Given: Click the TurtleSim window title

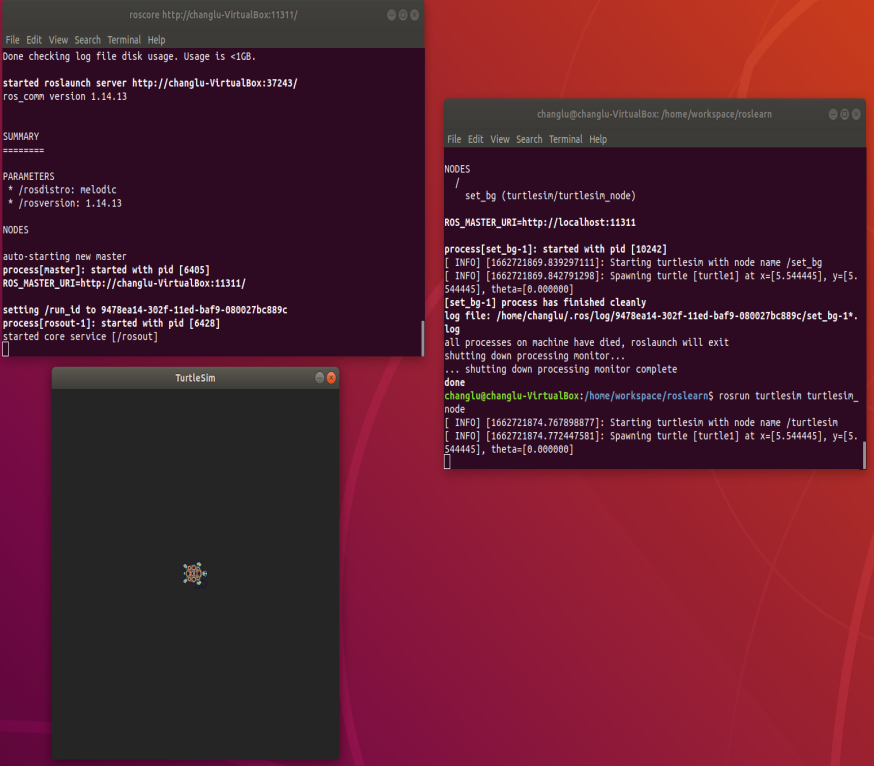Looking at the screenshot, I should (195, 378).
